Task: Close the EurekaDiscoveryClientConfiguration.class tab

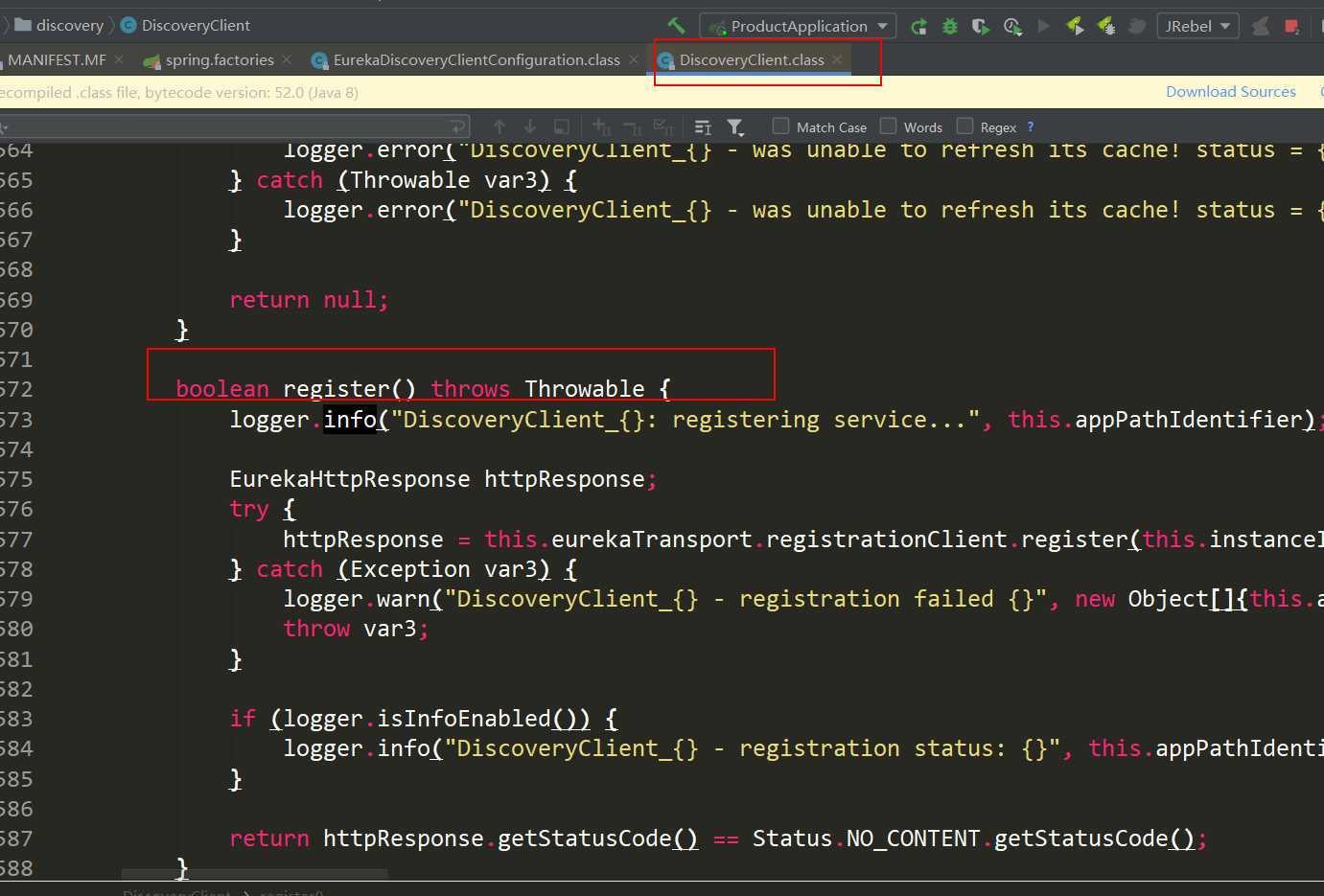Action: pyautogui.click(x=634, y=59)
